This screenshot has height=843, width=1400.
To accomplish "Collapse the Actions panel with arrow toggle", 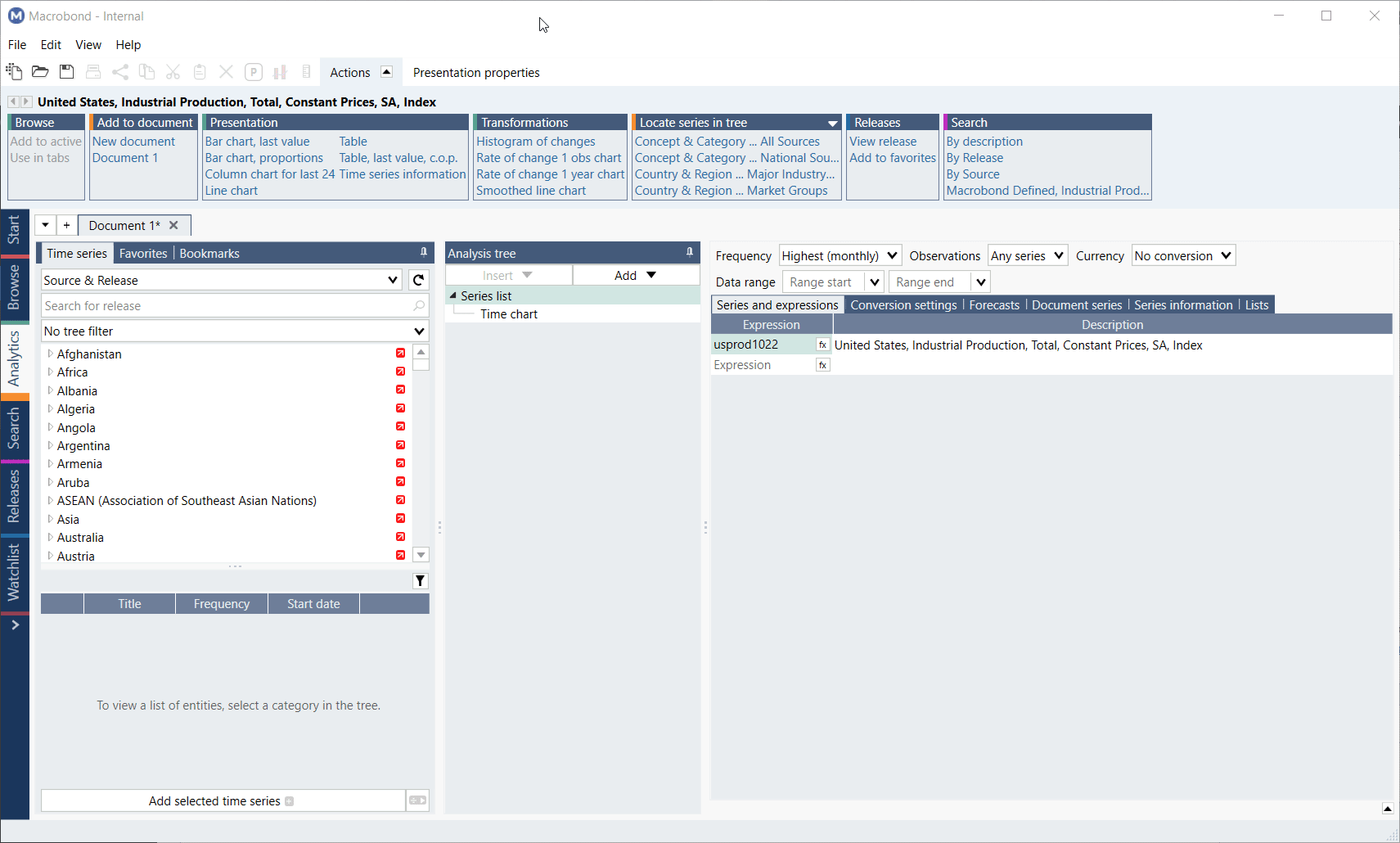I will [387, 72].
